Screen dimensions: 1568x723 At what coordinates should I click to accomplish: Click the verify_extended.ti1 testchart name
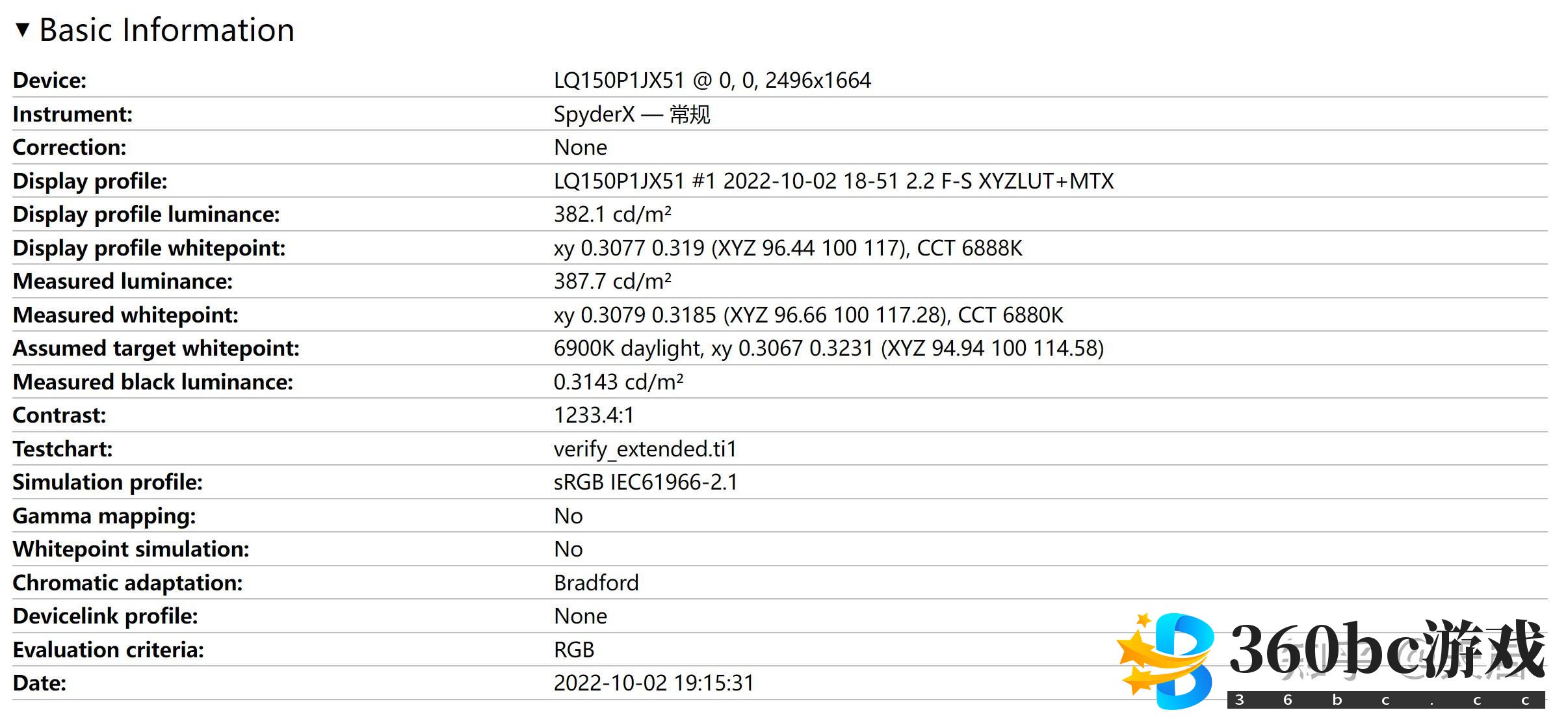coord(645,449)
